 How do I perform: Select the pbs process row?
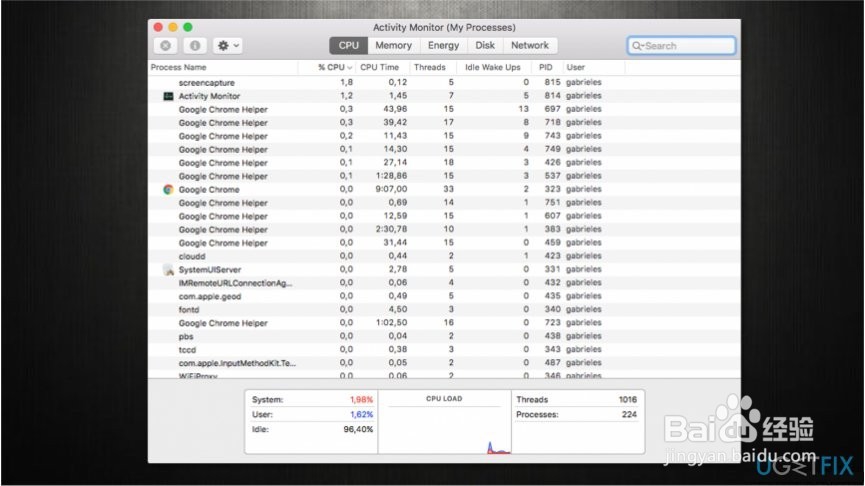coord(444,336)
